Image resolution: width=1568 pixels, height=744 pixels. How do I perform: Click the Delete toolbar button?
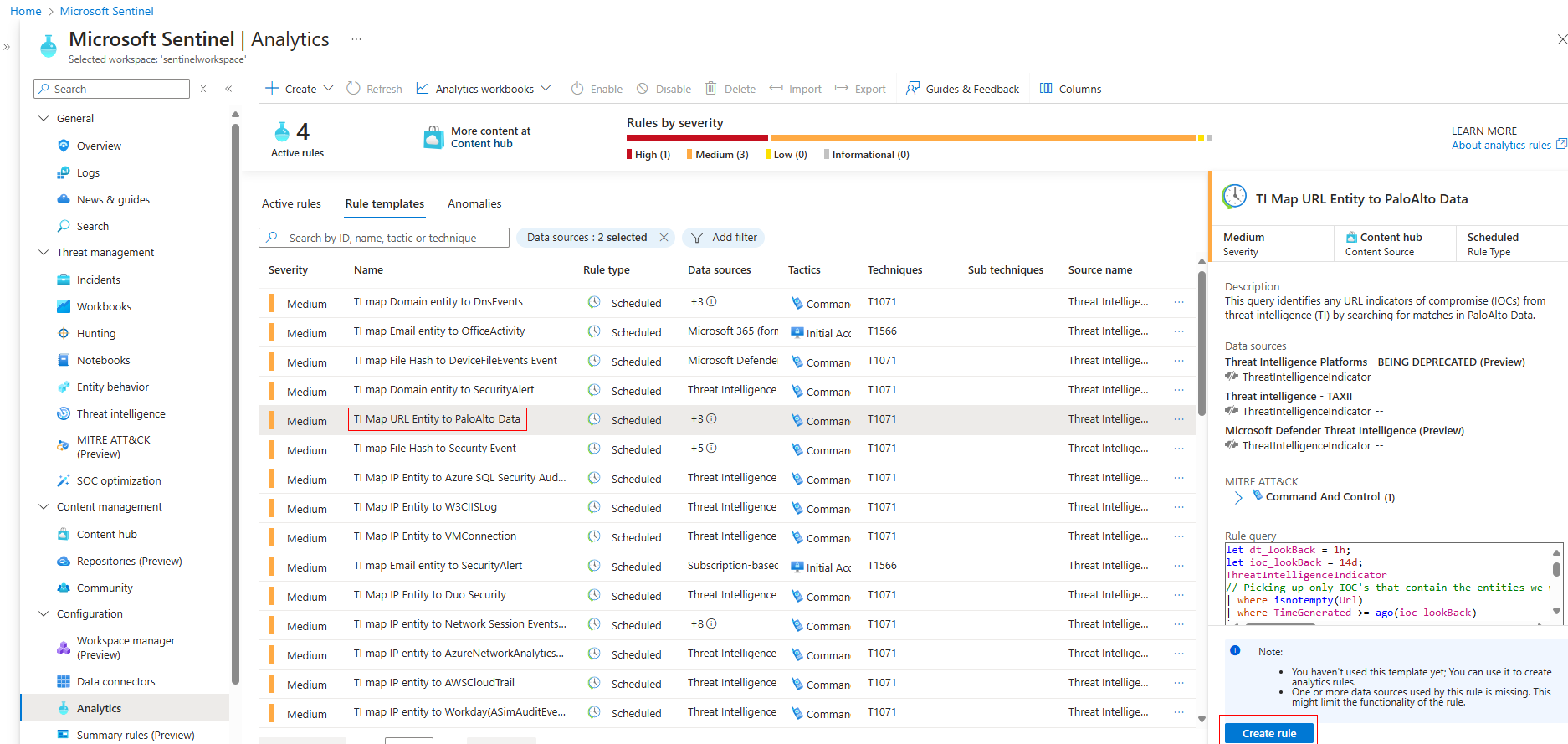tap(730, 89)
